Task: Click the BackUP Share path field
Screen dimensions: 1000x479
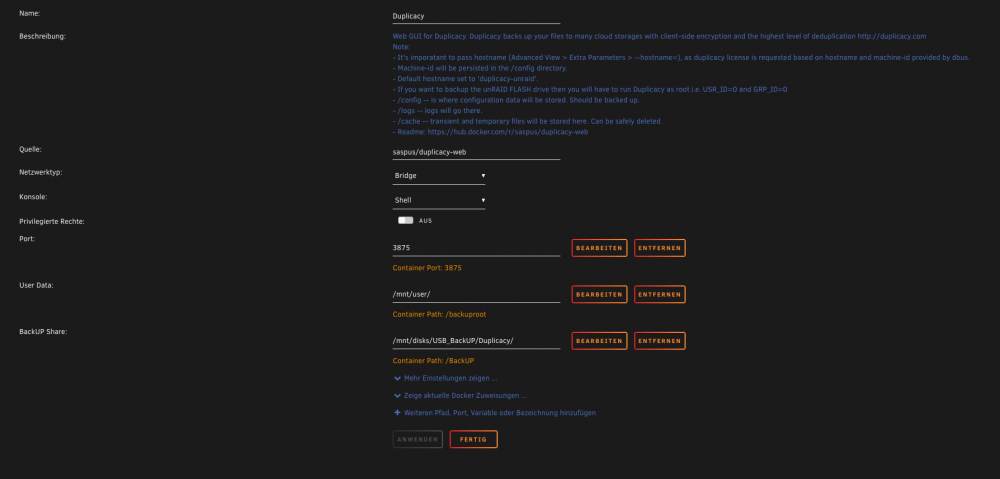Action: click(476, 341)
